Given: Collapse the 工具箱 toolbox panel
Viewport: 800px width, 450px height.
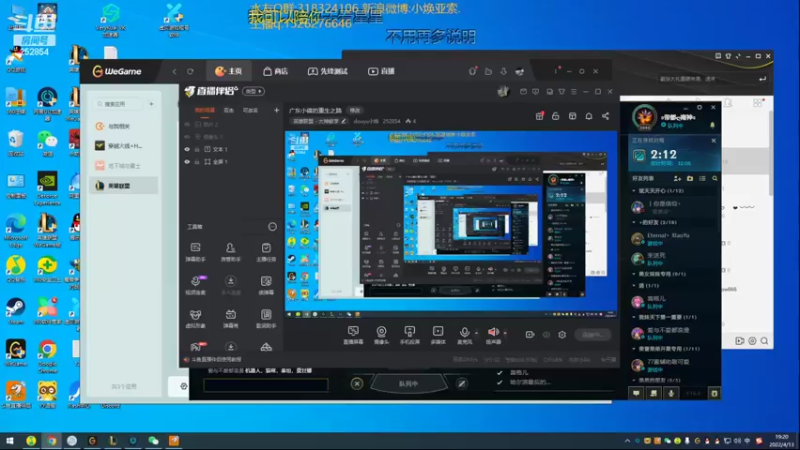Looking at the screenshot, I should pyautogui.click(x=272, y=227).
